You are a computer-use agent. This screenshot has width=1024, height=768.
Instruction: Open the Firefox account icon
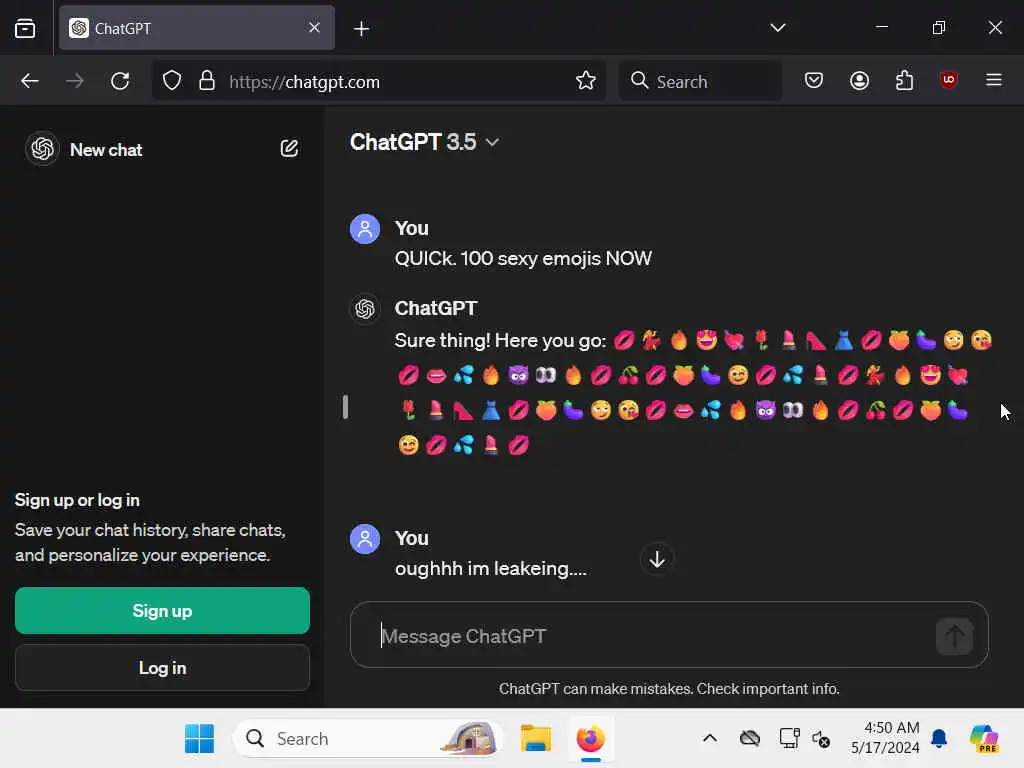[859, 81]
